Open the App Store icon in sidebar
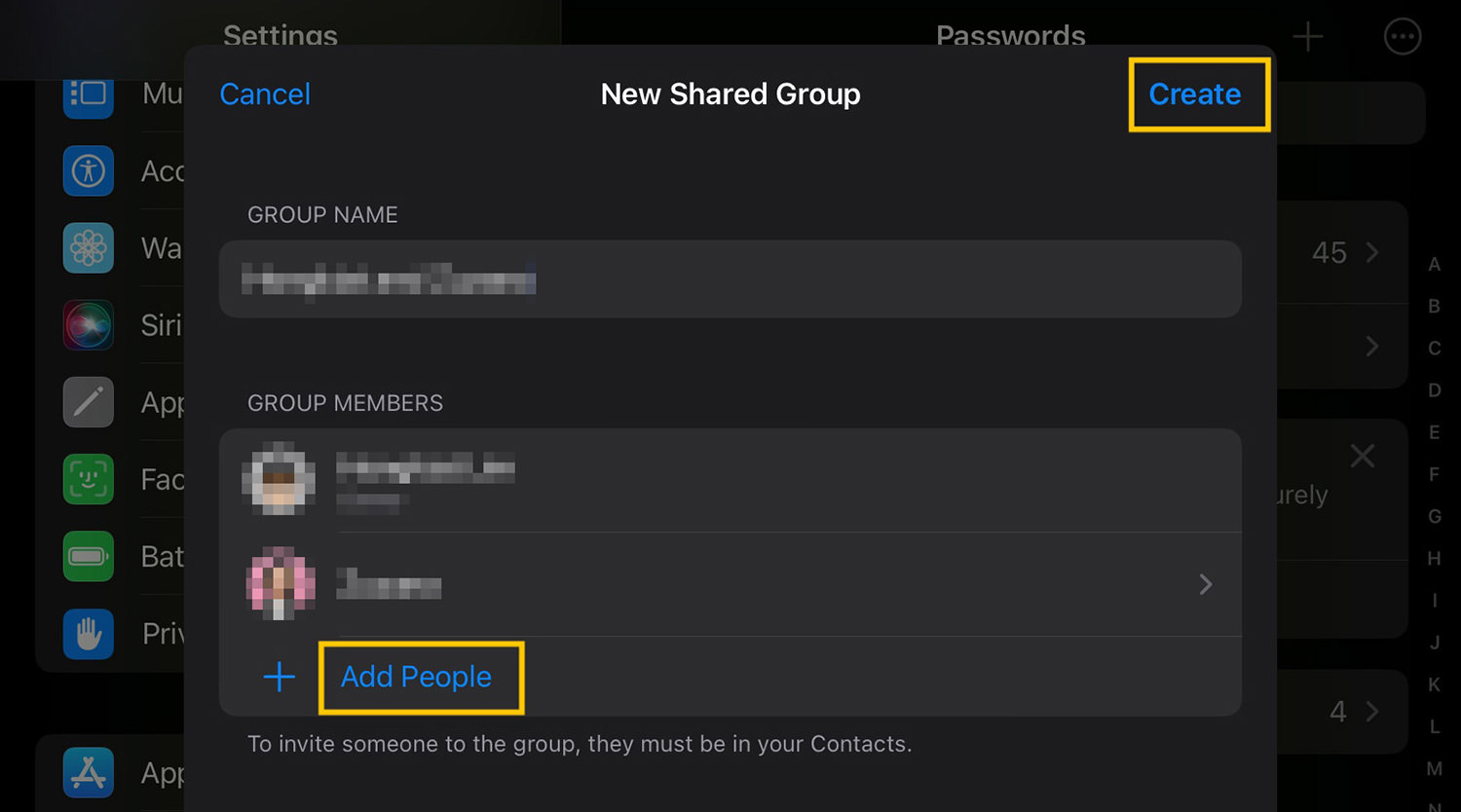Screen dimensions: 1461x812 (x=89, y=773)
